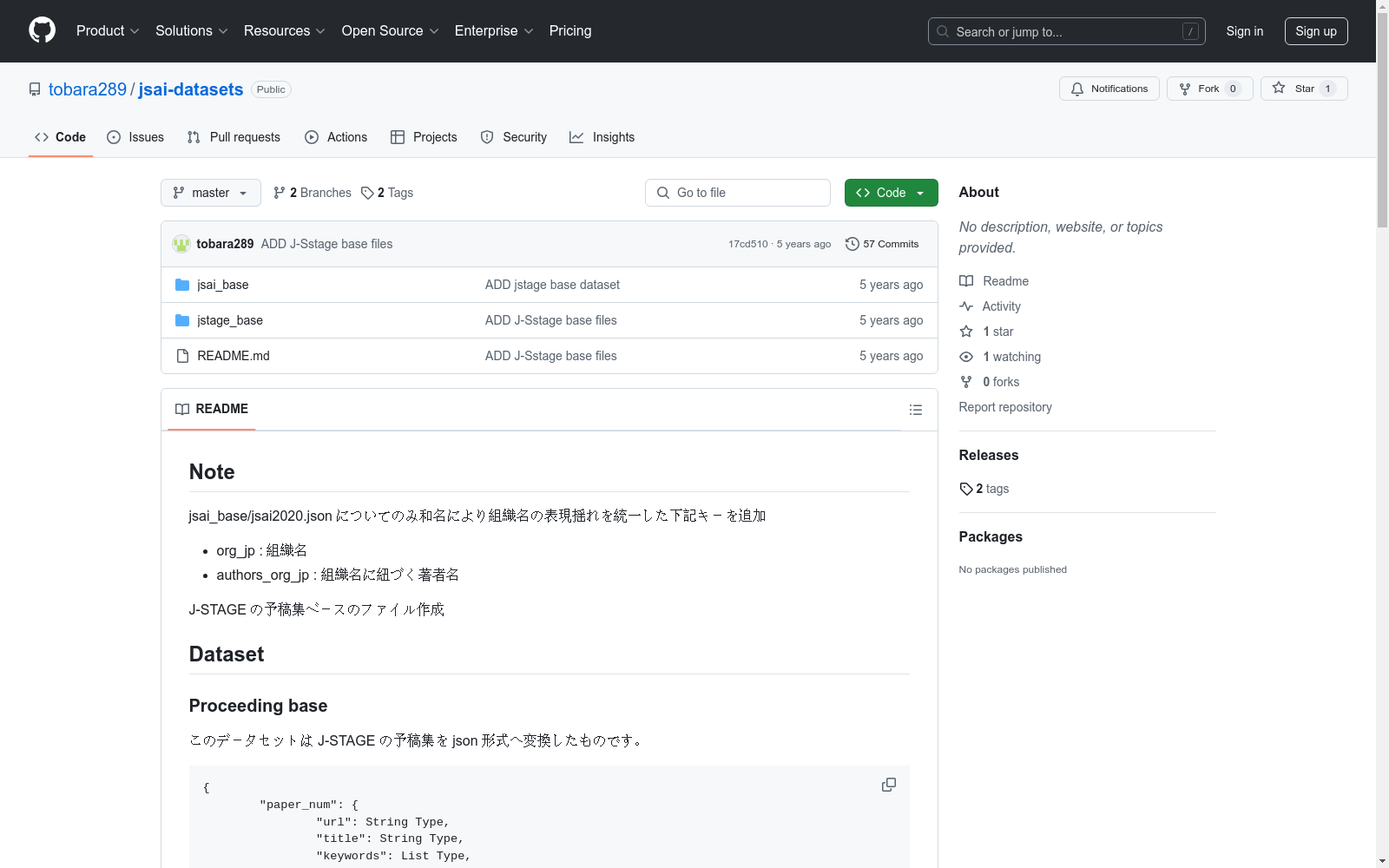Click the Go to file search field

[x=738, y=193]
